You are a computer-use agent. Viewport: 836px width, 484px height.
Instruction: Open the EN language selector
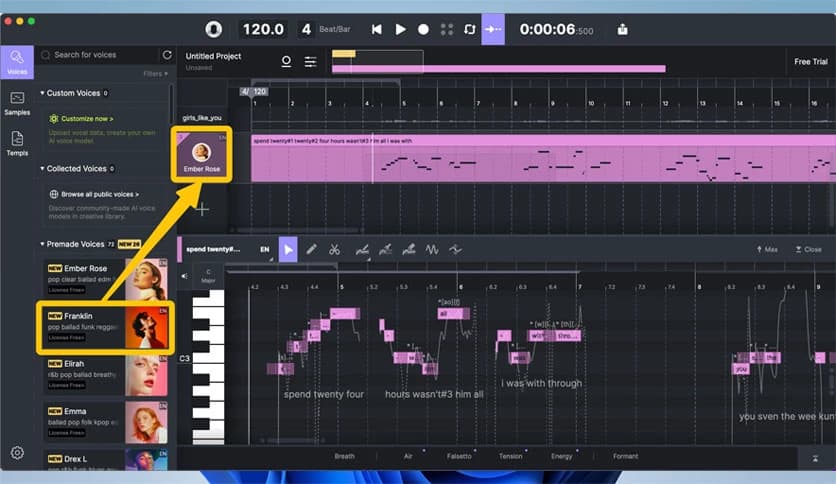coord(265,249)
